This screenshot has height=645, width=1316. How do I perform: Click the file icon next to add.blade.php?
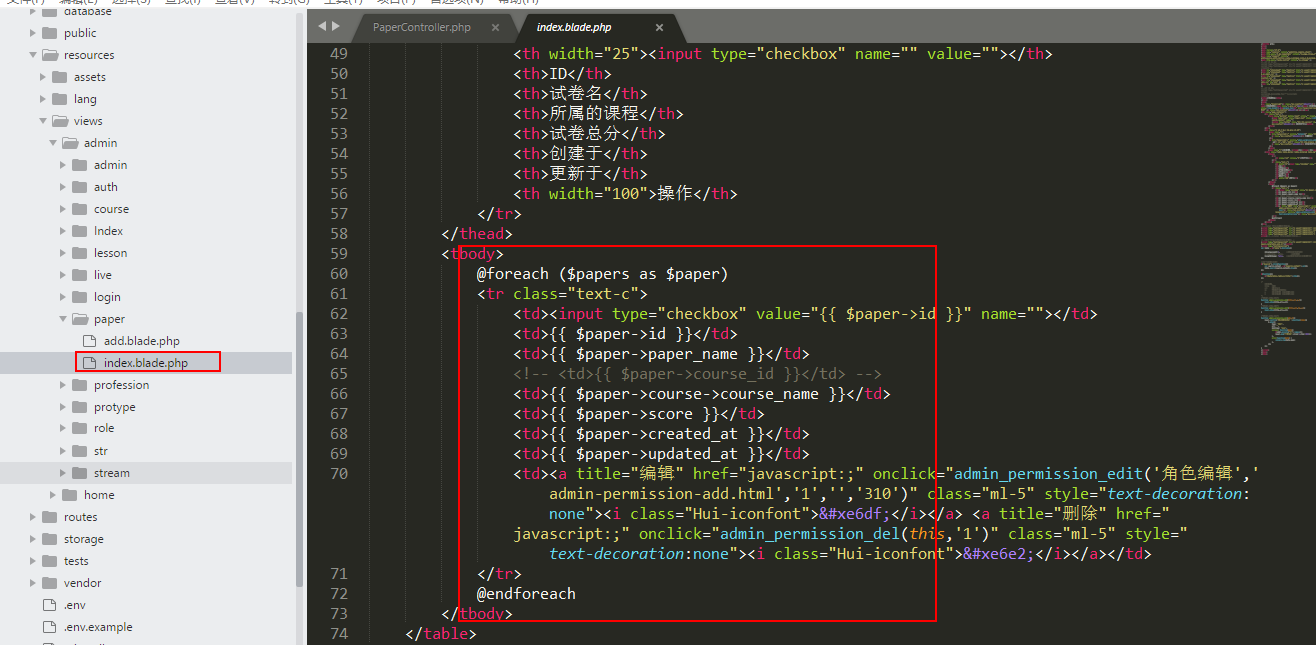88,341
